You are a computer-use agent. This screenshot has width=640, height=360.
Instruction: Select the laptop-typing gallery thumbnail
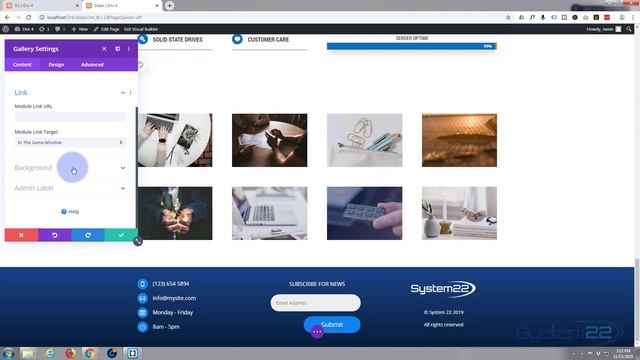point(175,140)
